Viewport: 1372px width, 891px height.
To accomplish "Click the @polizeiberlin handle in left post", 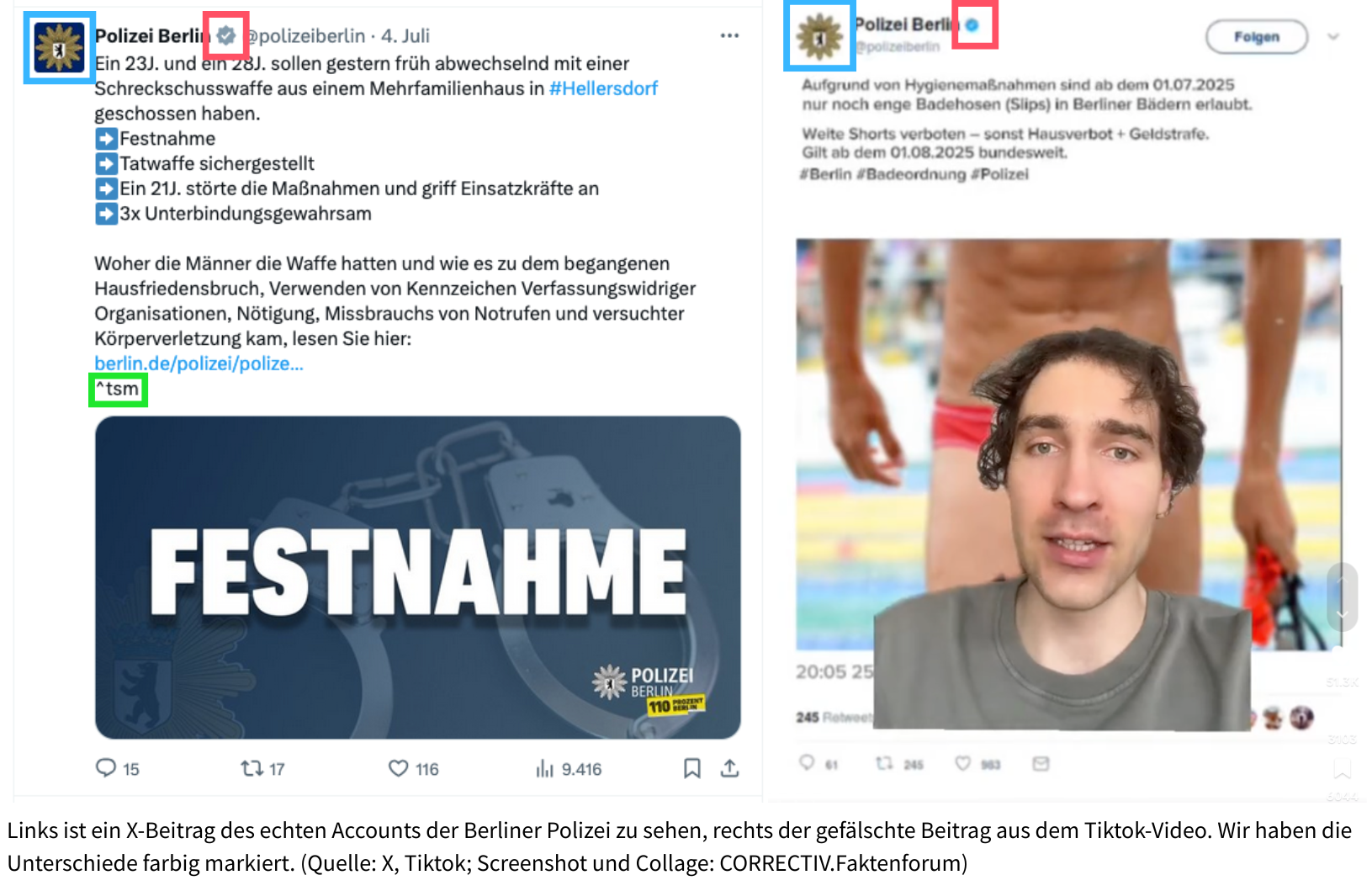I will pos(305,35).
